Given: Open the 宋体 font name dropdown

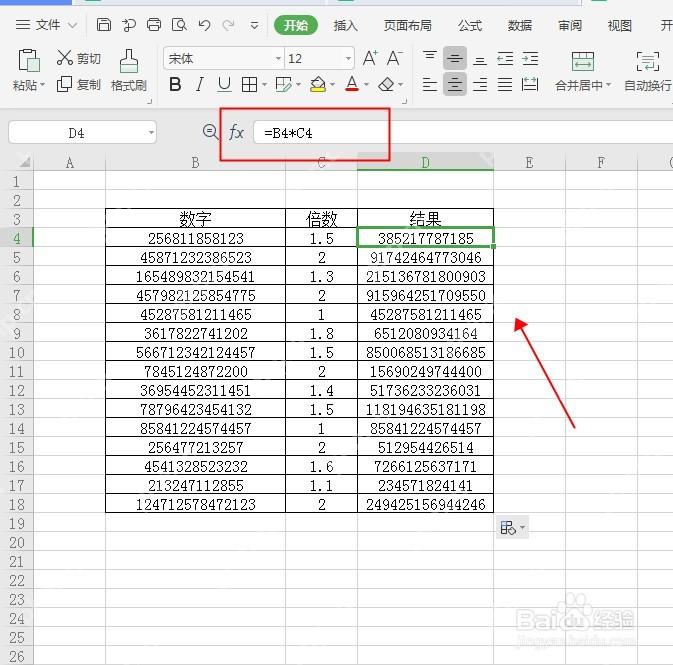Looking at the screenshot, I should click(x=279, y=58).
